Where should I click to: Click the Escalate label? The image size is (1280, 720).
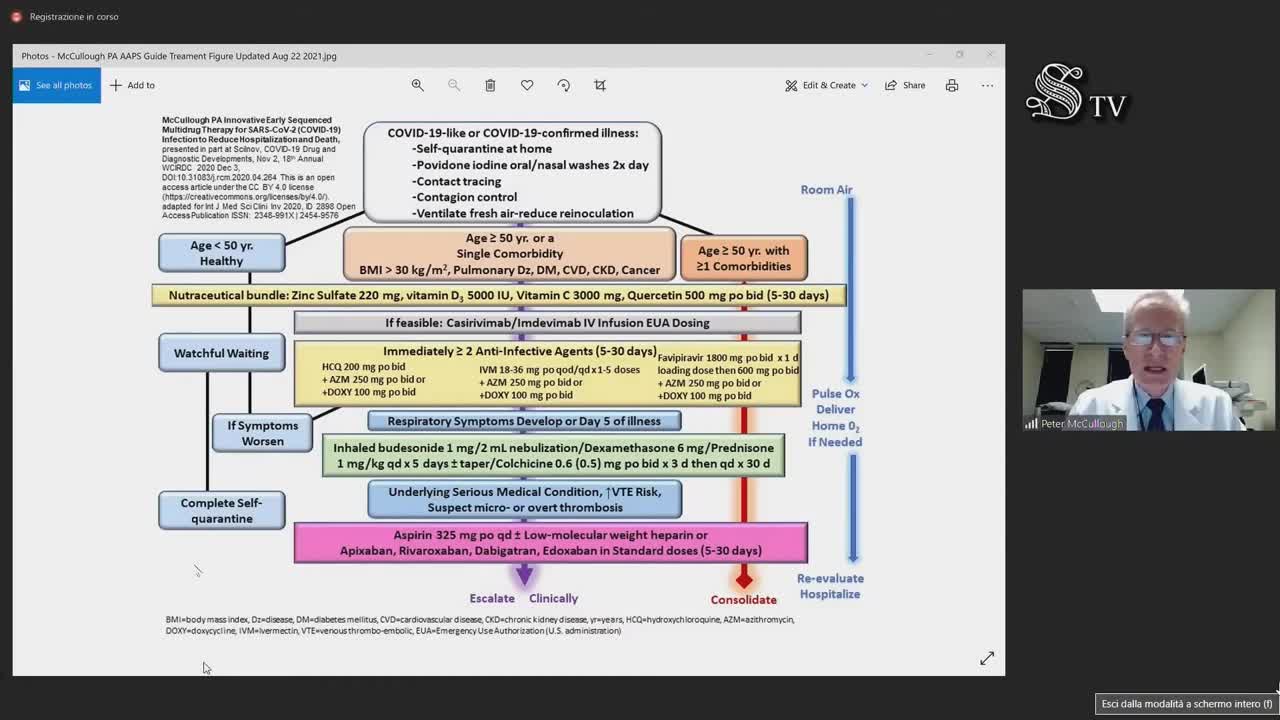pyautogui.click(x=492, y=599)
